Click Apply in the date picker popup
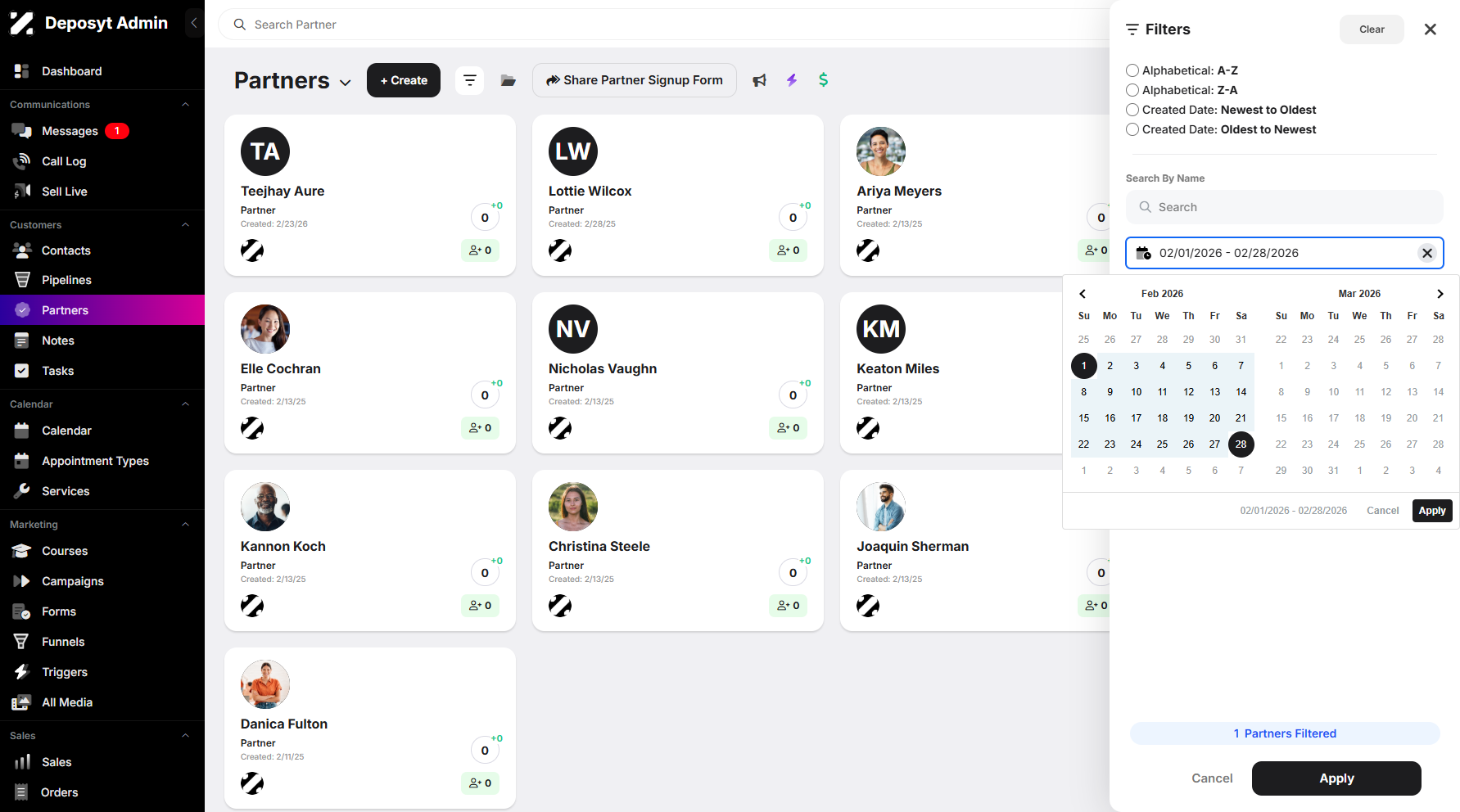 pyautogui.click(x=1432, y=511)
